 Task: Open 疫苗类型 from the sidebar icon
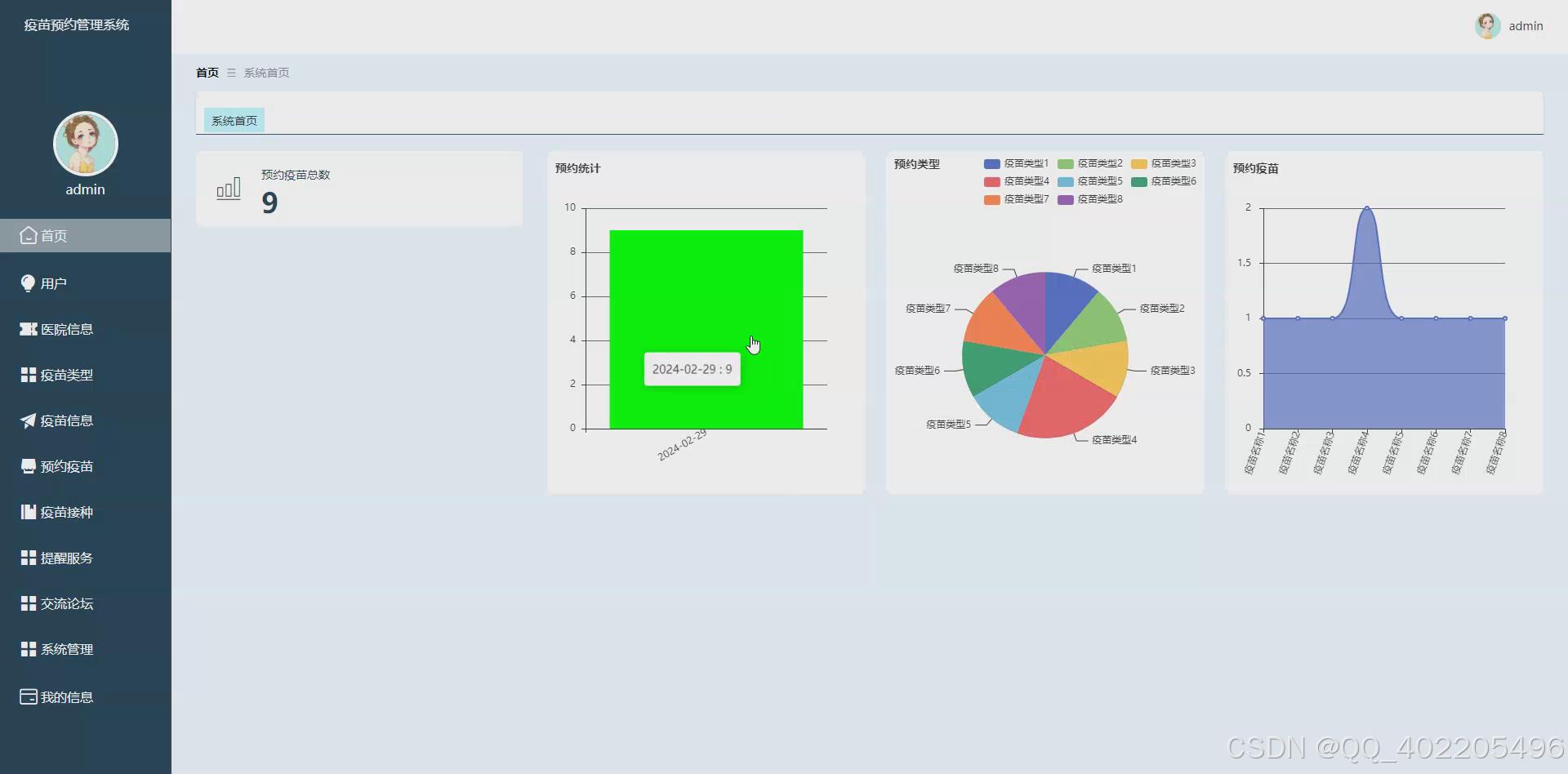pos(27,375)
